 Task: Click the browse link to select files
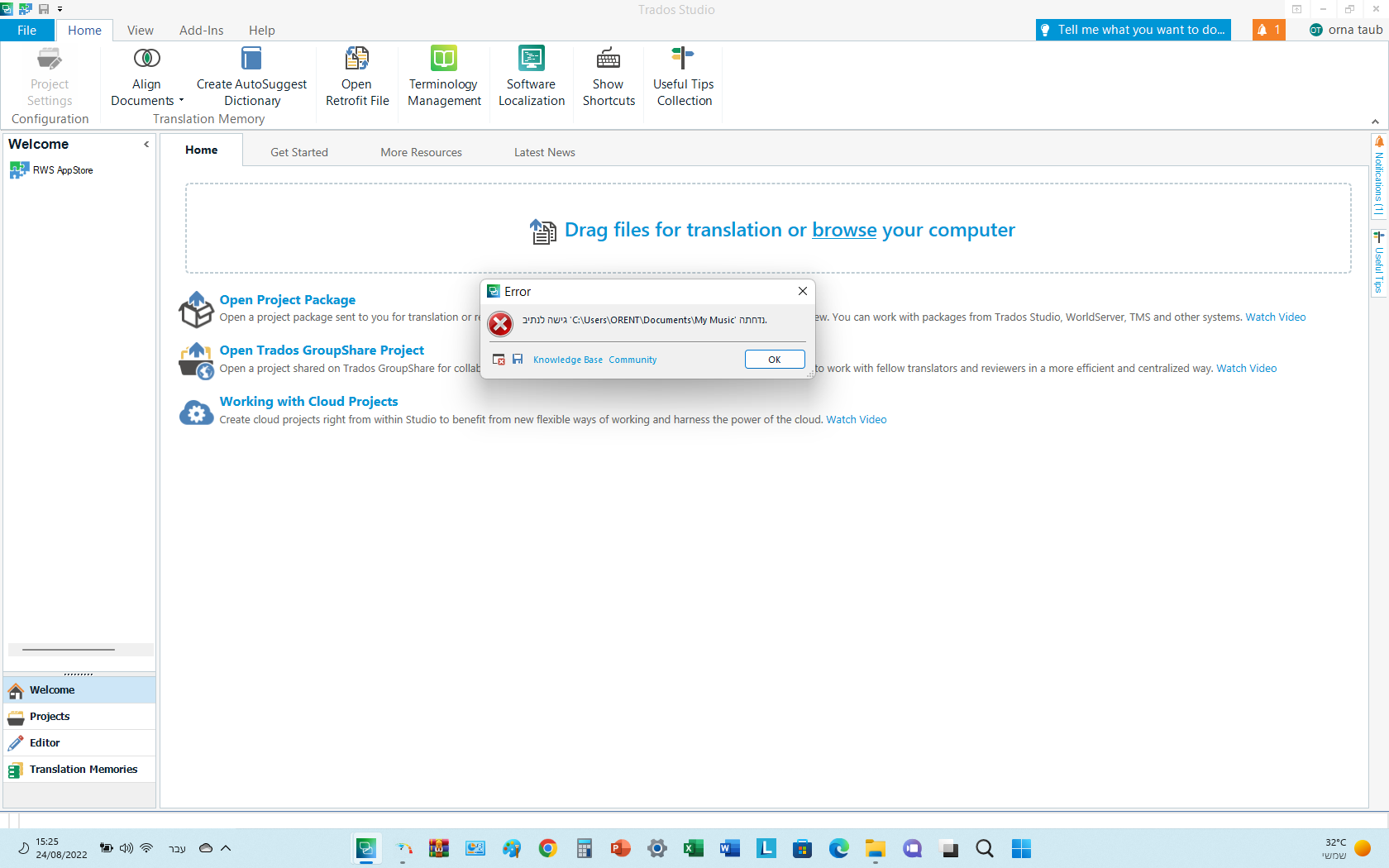pyautogui.click(x=844, y=230)
